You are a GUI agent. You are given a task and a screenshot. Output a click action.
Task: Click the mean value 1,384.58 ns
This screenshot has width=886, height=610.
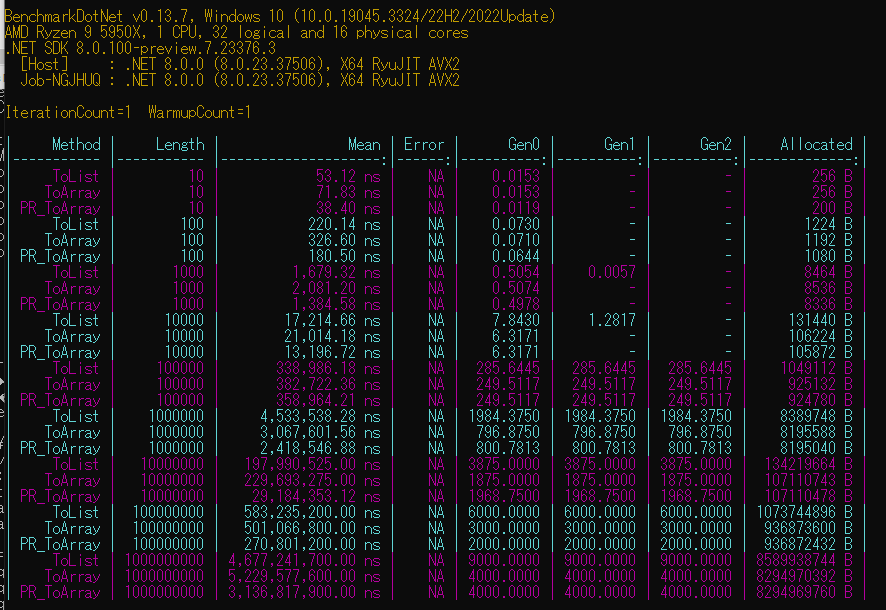(x=336, y=304)
